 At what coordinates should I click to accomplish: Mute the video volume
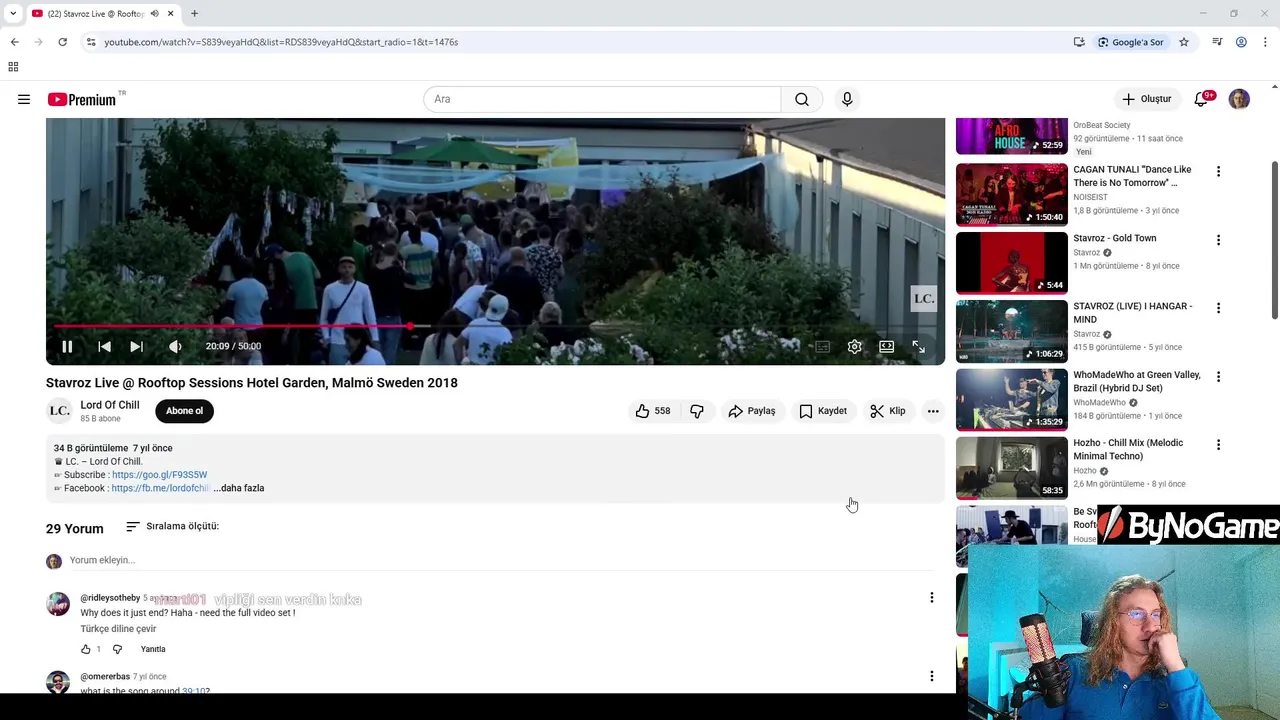(175, 346)
